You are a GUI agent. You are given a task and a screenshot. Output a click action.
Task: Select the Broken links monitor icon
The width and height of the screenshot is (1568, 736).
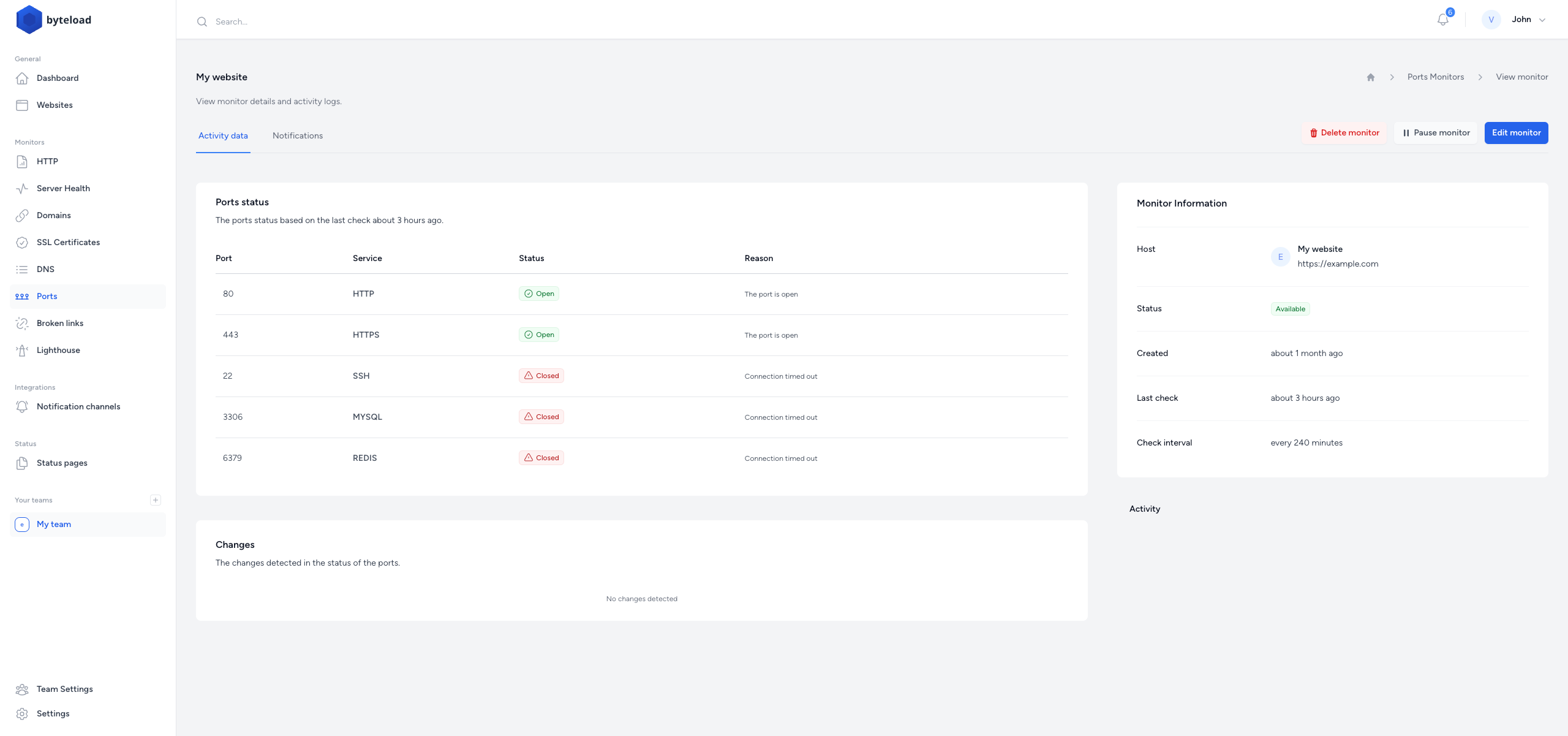click(x=21, y=323)
